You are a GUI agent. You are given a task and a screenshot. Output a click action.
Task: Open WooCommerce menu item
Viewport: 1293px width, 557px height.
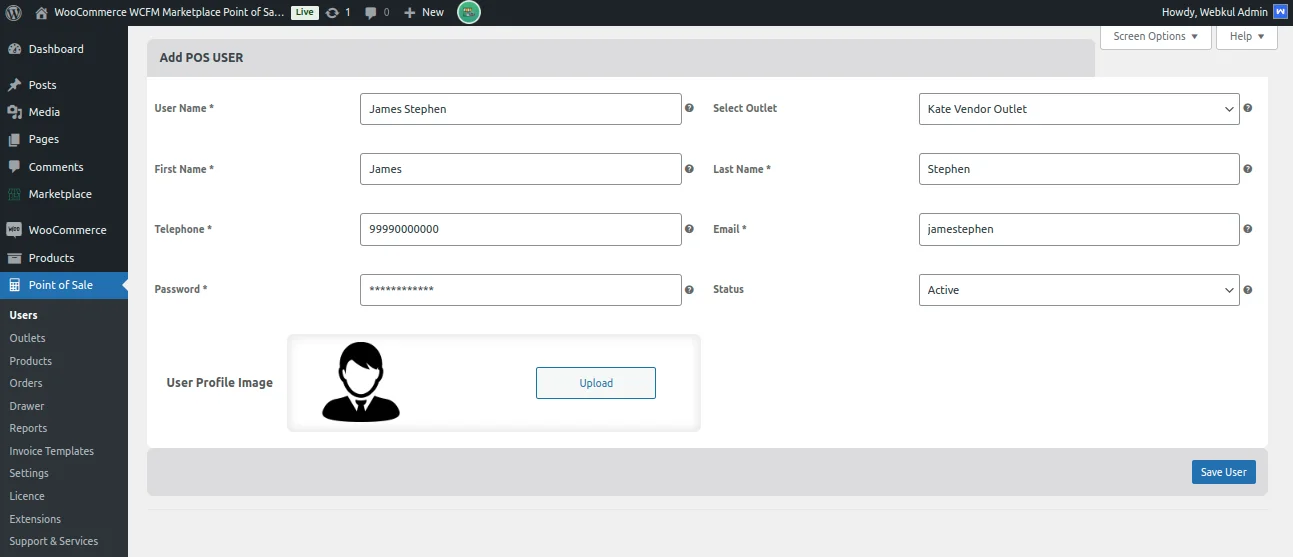point(64,229)
